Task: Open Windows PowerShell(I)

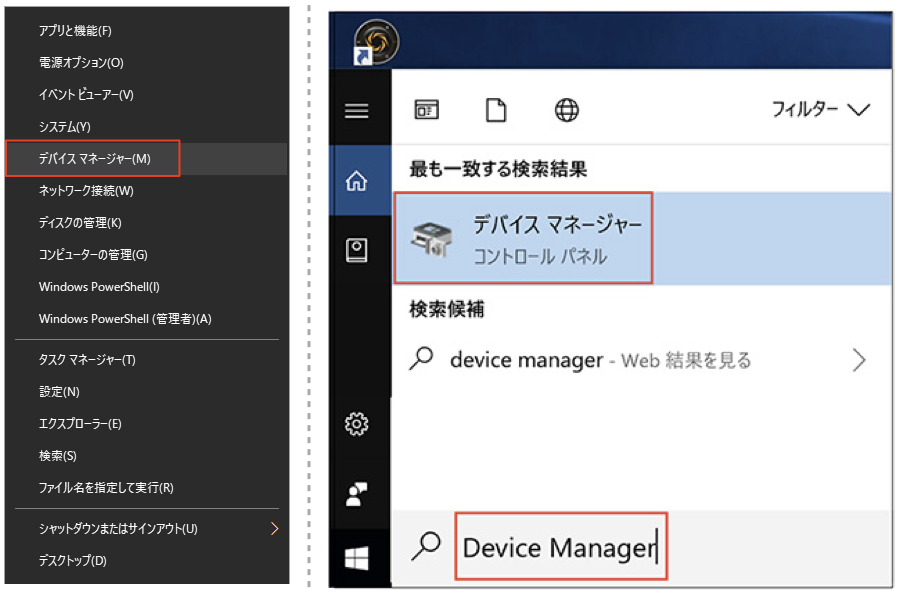Action: [x=146, y=287]
